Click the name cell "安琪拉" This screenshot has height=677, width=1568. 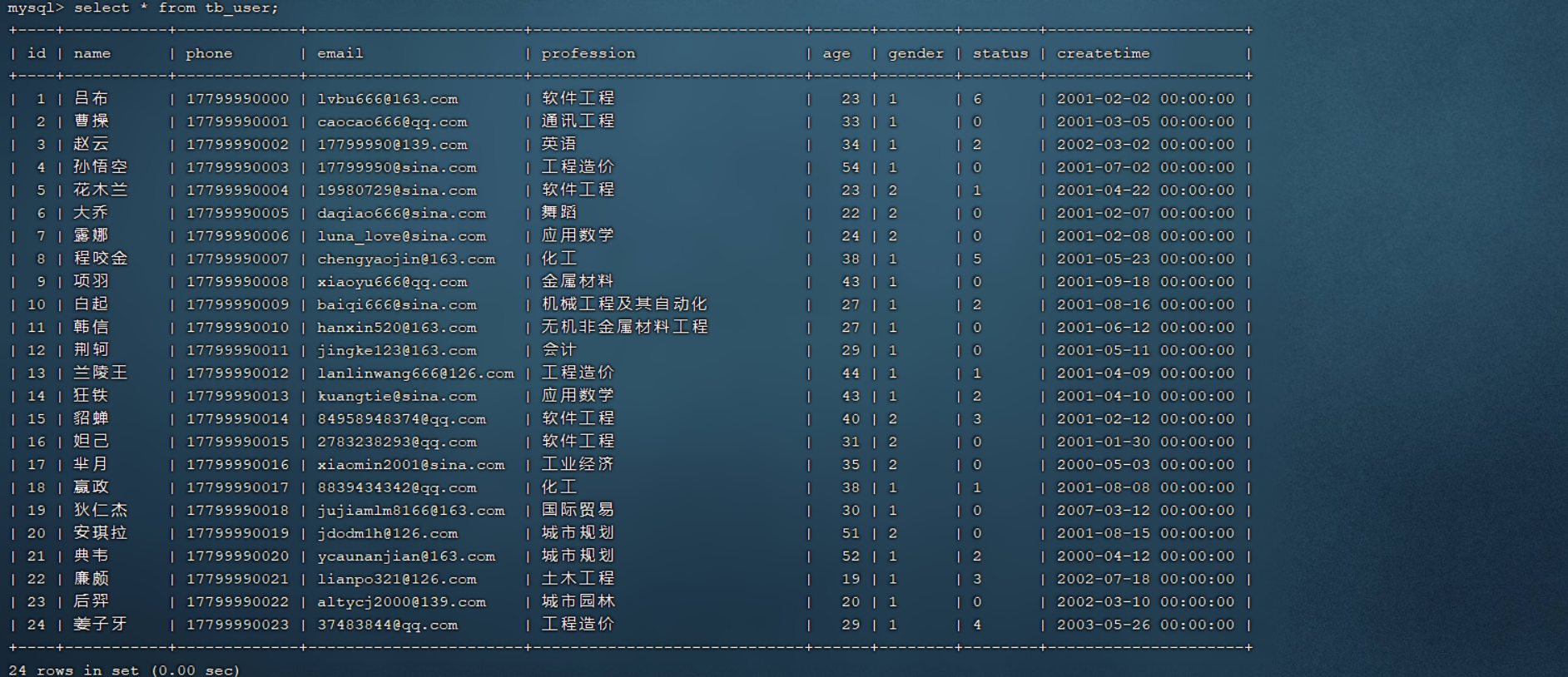pyautogui.click(x=100, y=532)
